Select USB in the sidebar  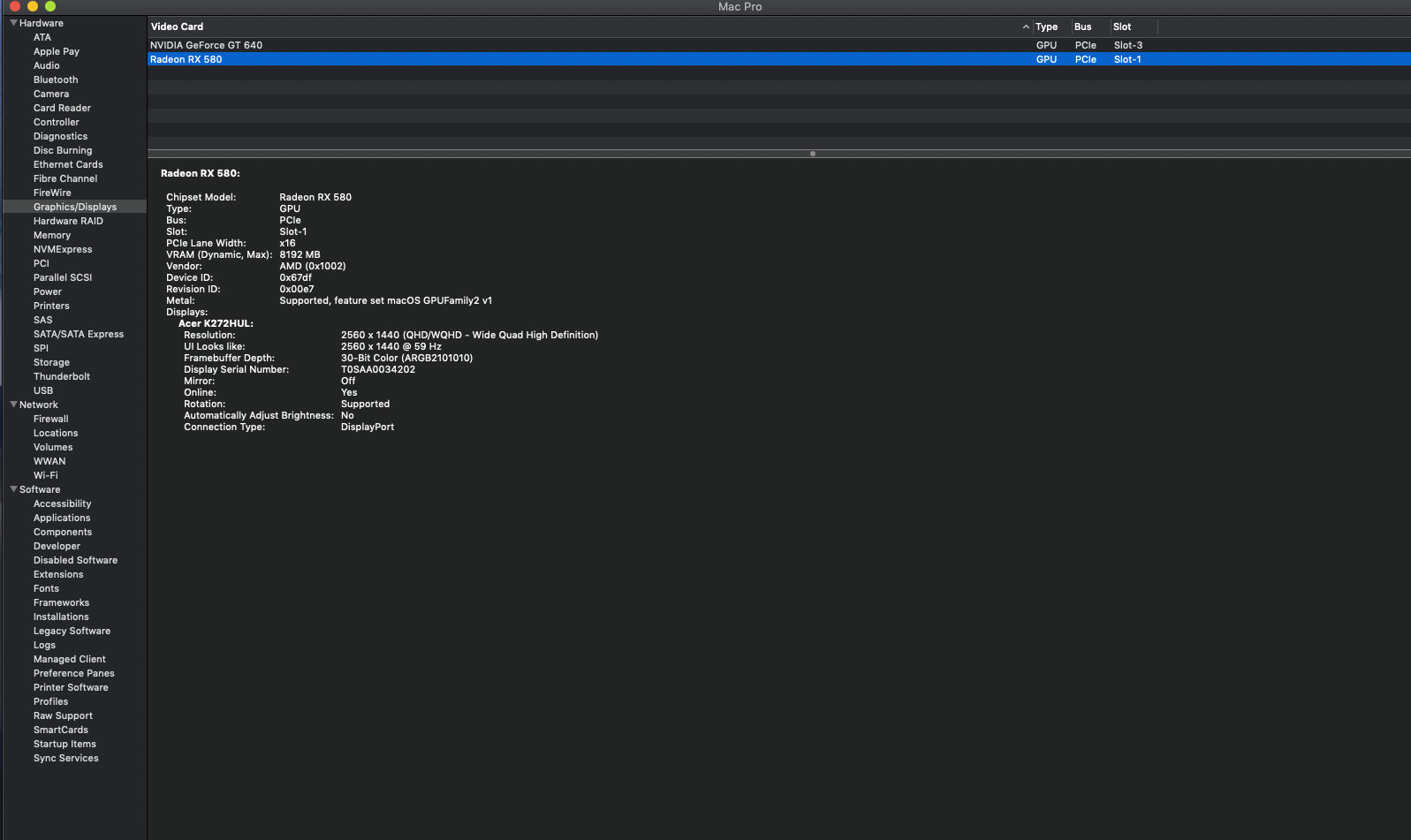[43, 390]
